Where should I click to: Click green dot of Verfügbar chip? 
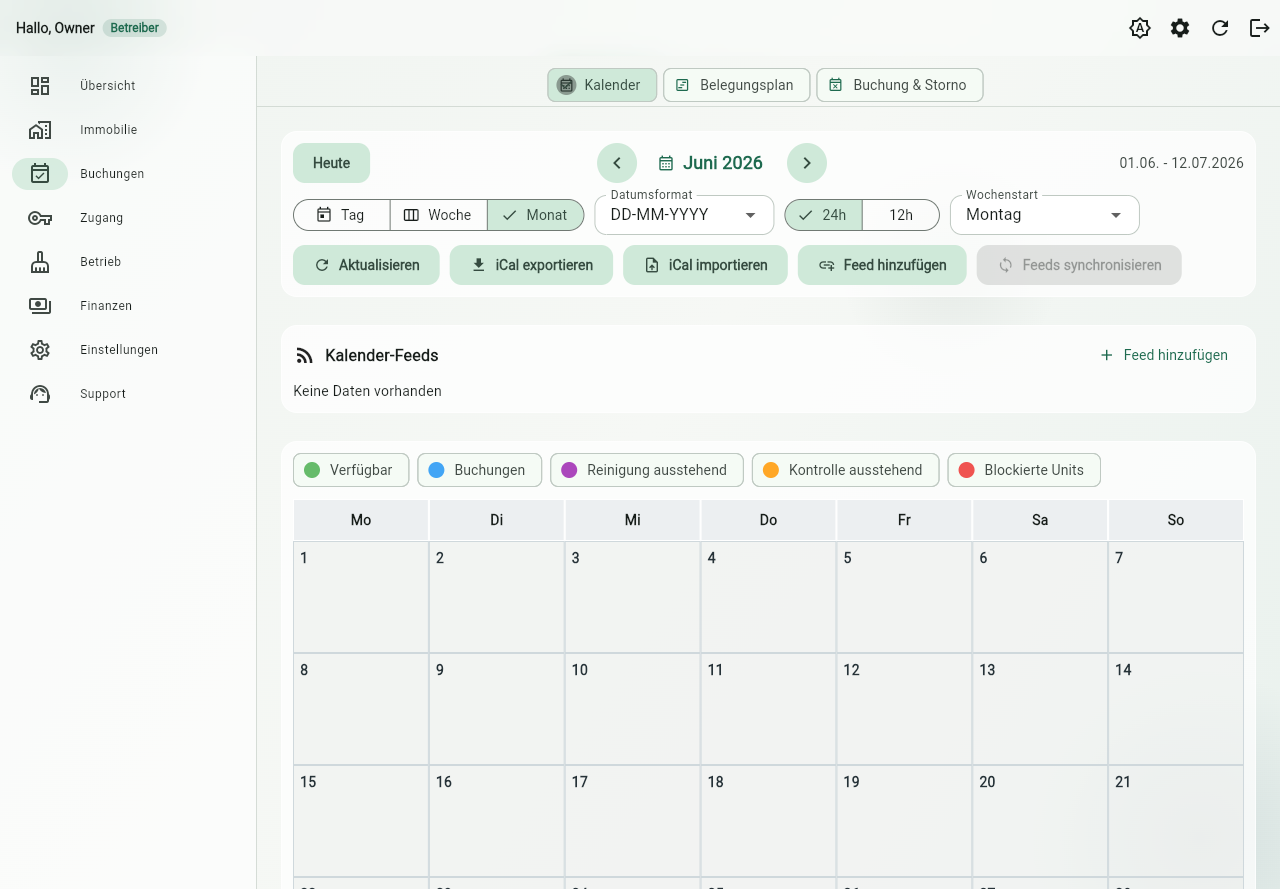coord(312,470)
